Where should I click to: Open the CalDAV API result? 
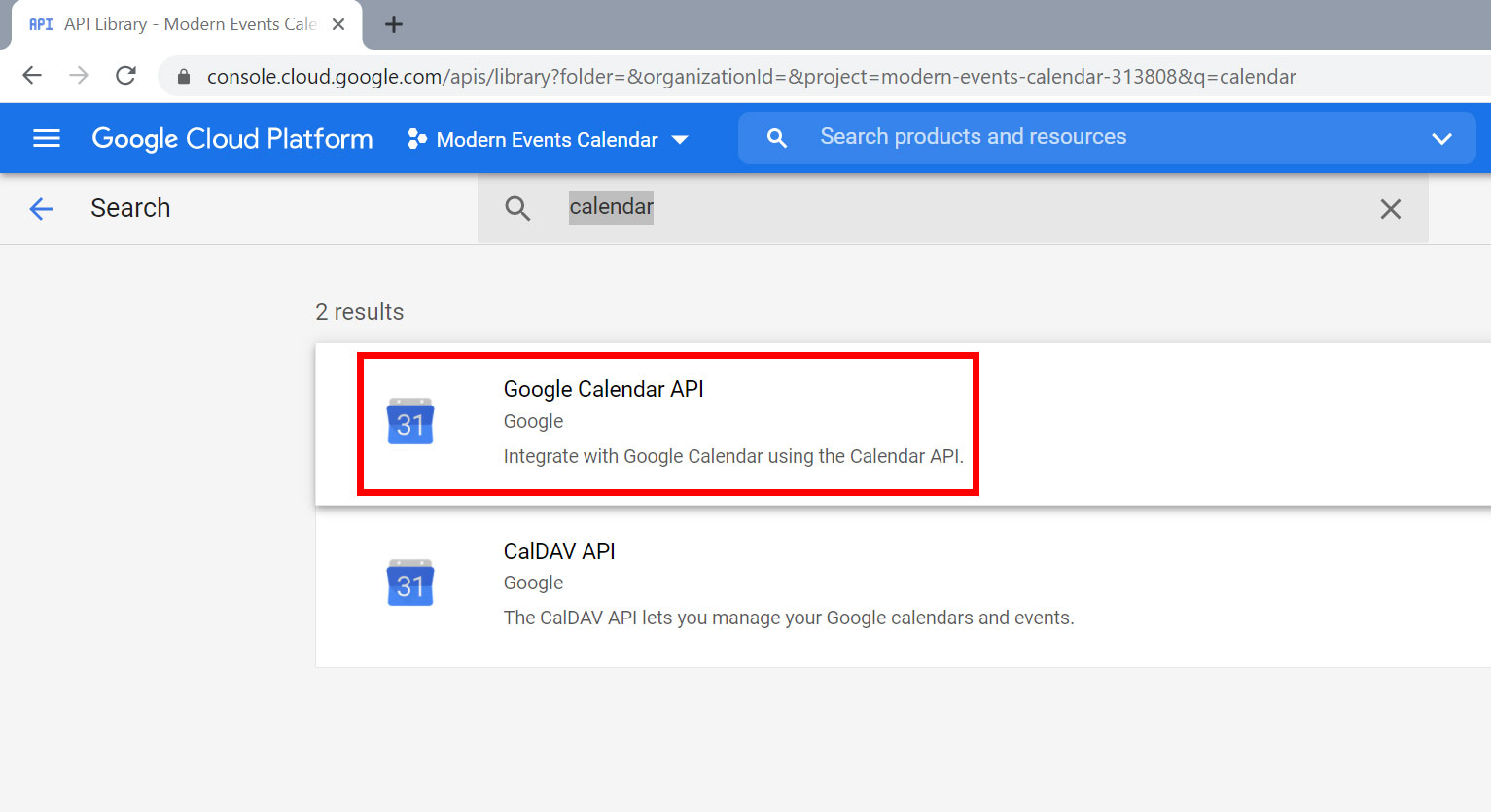click(903, 586)
